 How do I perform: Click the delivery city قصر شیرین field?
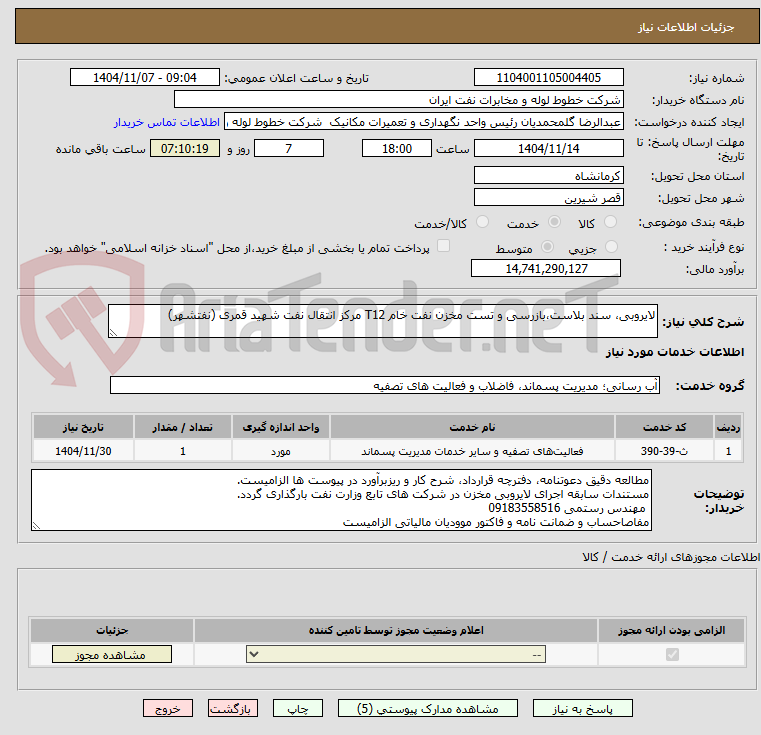[549, 198]
